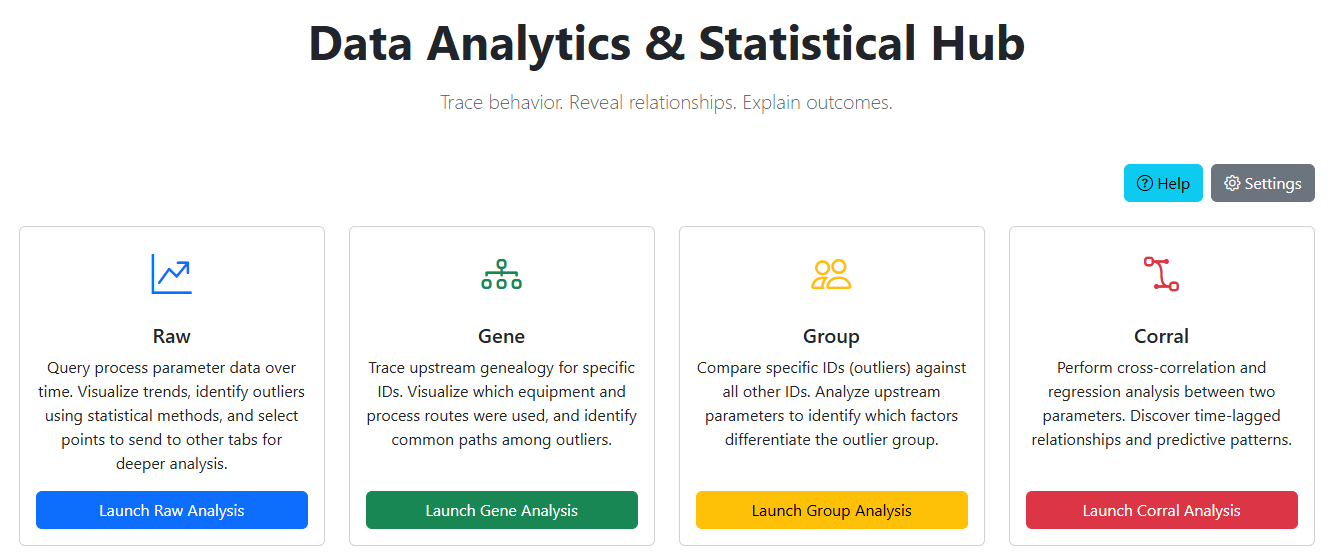Click the Data Analytics & Statistical Hub title
The width and height of the screenshot is (1336, 554).
[667, 44]
